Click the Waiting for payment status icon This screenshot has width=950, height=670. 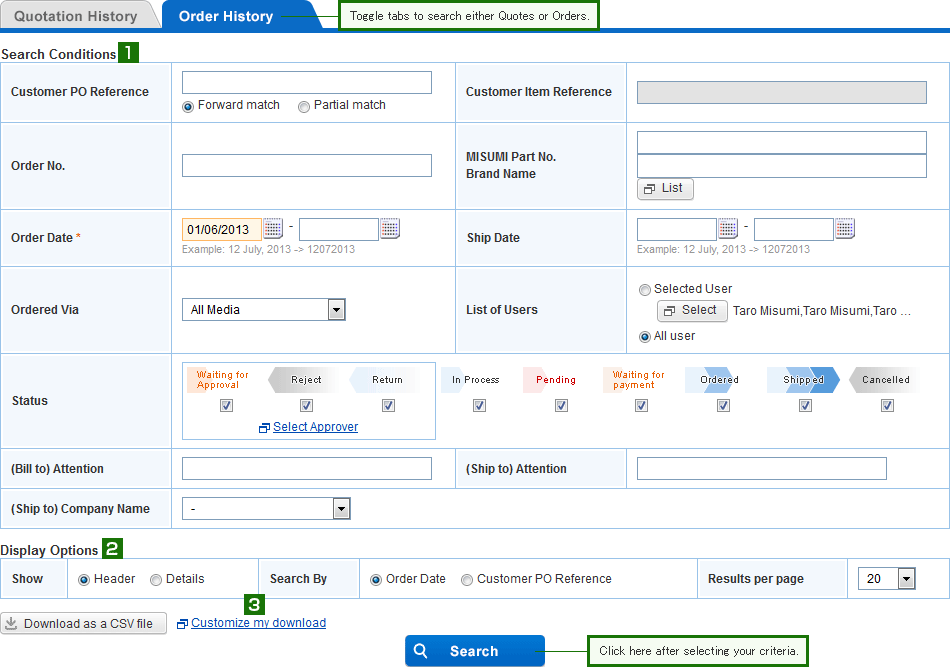(640, 380)
